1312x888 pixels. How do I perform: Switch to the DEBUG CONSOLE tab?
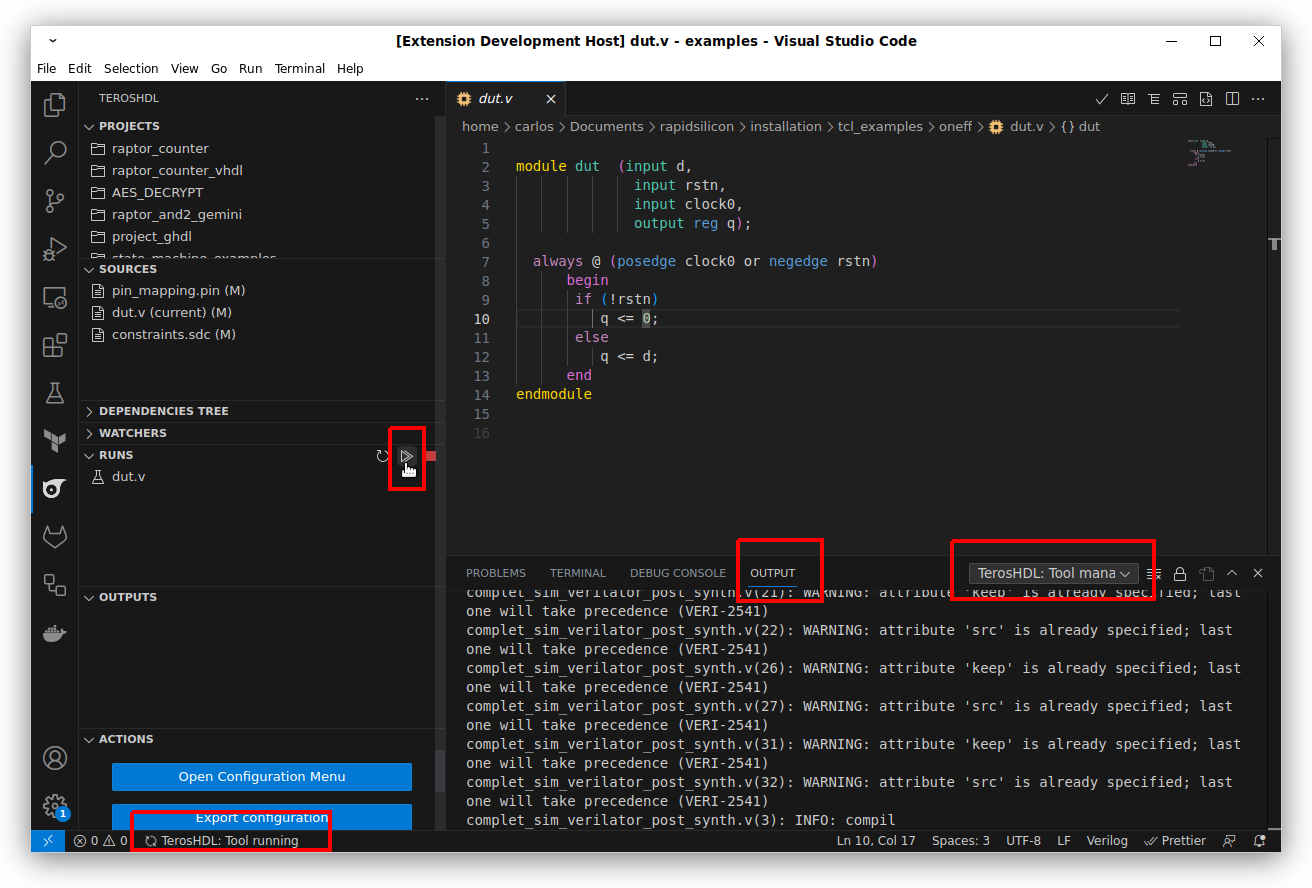tap(678, 573)
